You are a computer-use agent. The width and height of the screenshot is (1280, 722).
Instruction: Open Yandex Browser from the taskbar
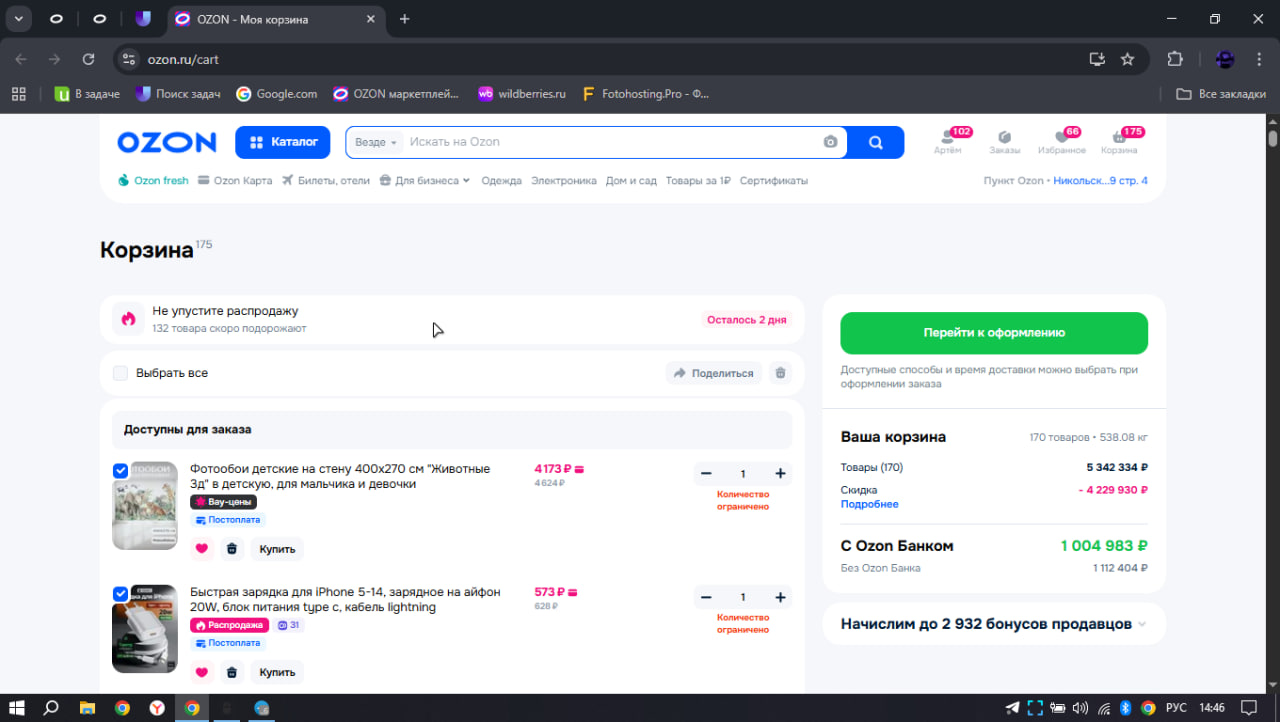click(157, 708)
